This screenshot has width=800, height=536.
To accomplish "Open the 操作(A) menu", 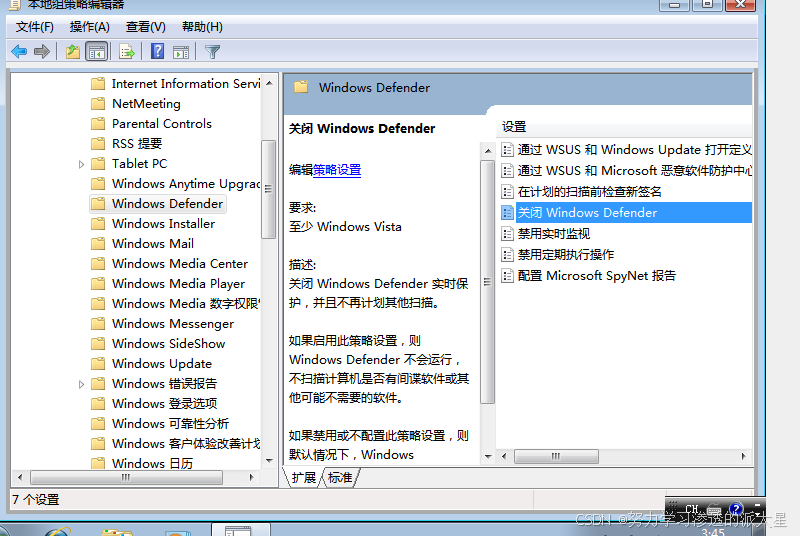I will pyautogui.click(x=90, y=27).
